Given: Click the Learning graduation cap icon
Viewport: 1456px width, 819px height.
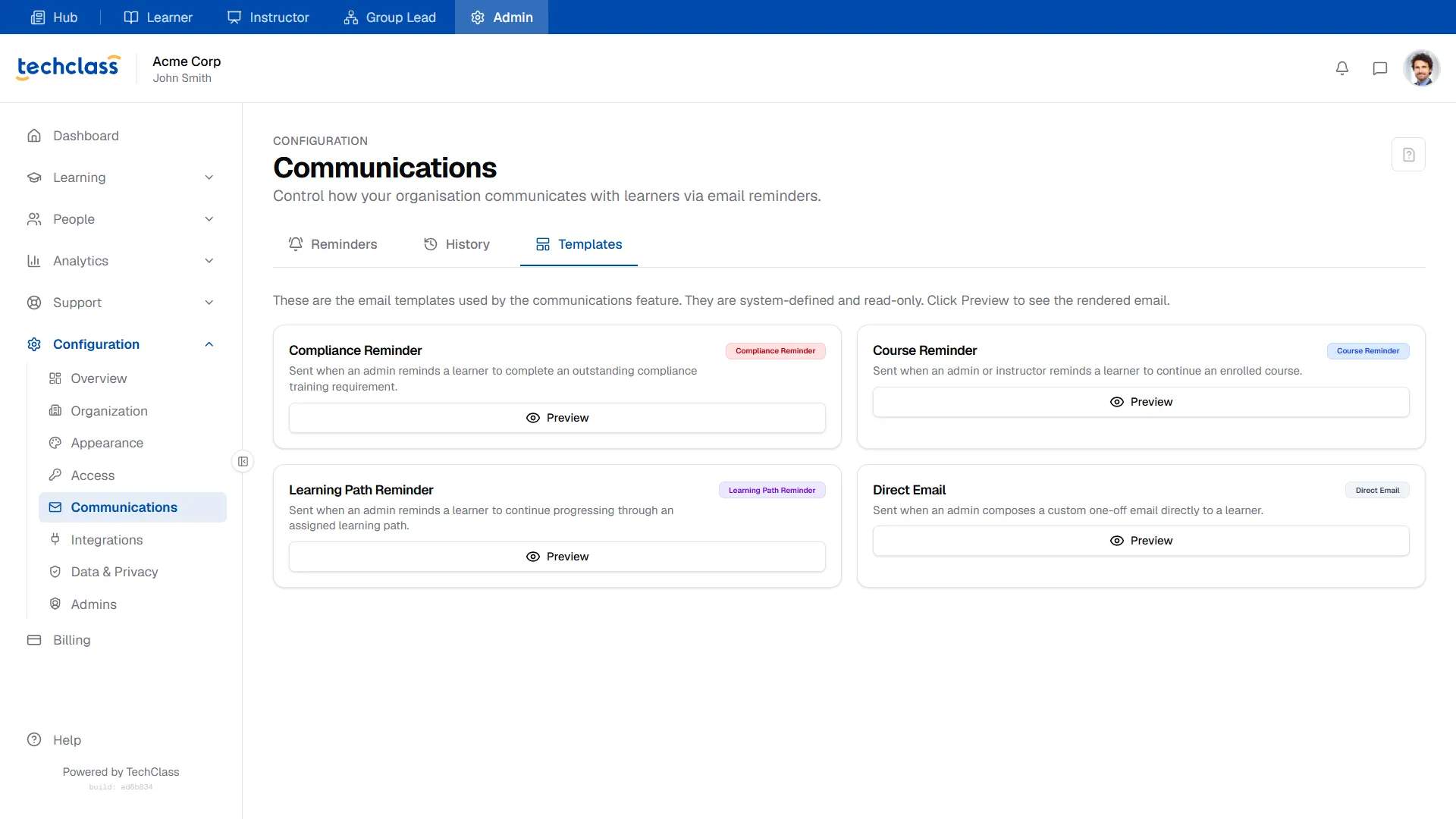Looking at the screenshot, I should click(34, 177).
